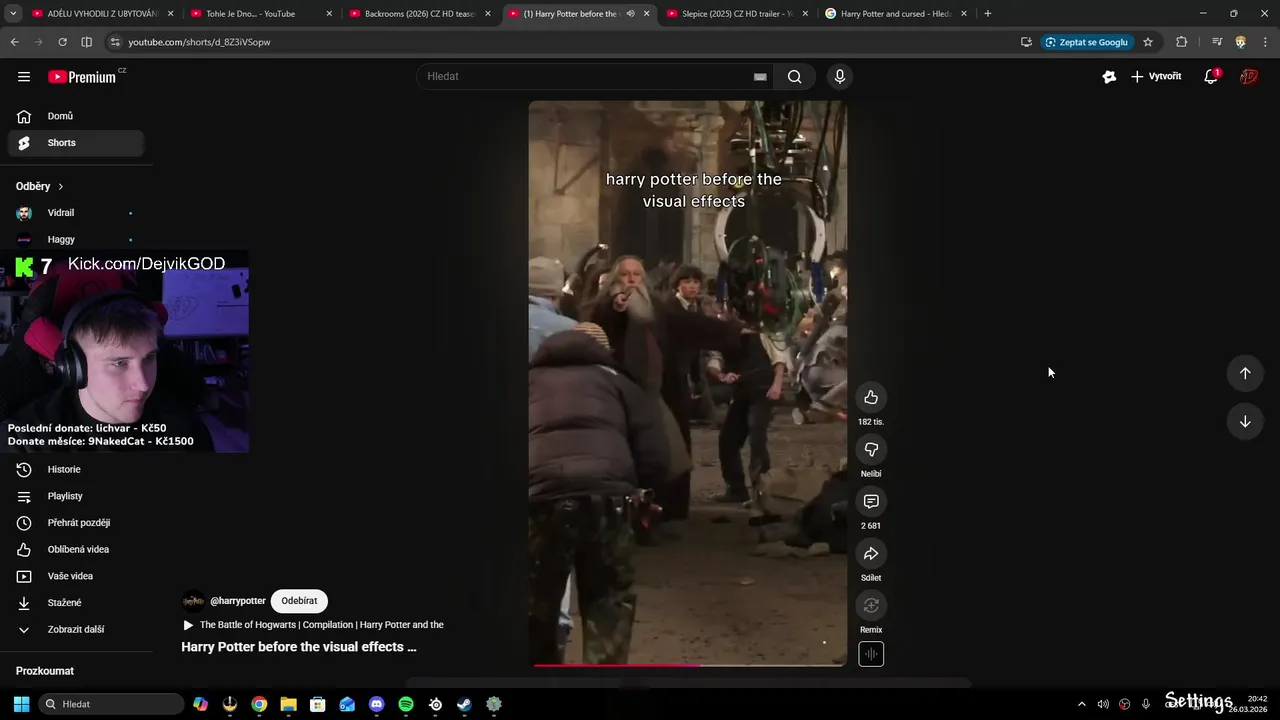Viewport: 1280px width, 720px height.
Task: Open Přehrát později list
Action: click(x=76, y=523)
